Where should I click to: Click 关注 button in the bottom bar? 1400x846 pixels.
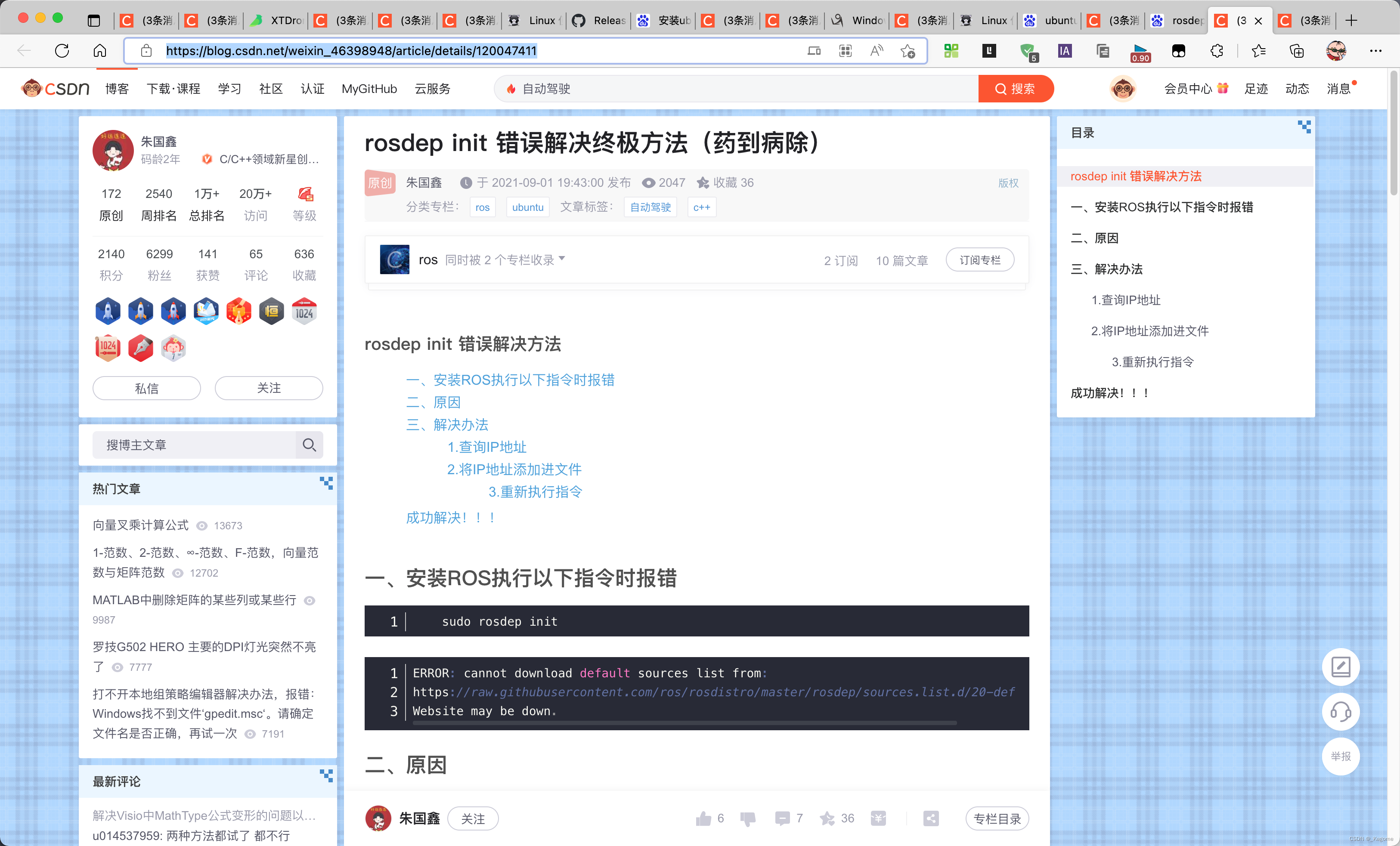473,818
